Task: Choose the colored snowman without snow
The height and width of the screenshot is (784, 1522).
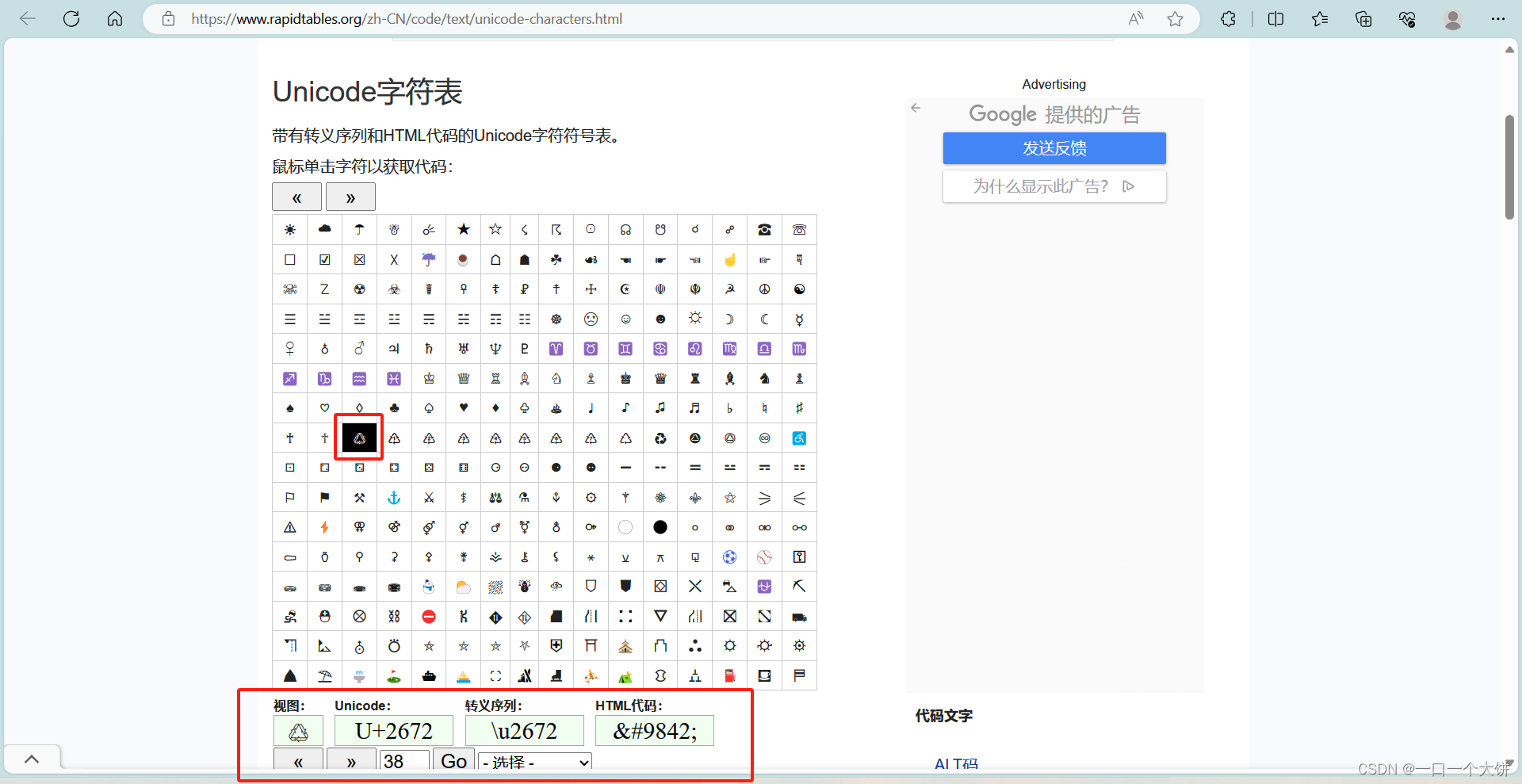Action: click(429, 587)
